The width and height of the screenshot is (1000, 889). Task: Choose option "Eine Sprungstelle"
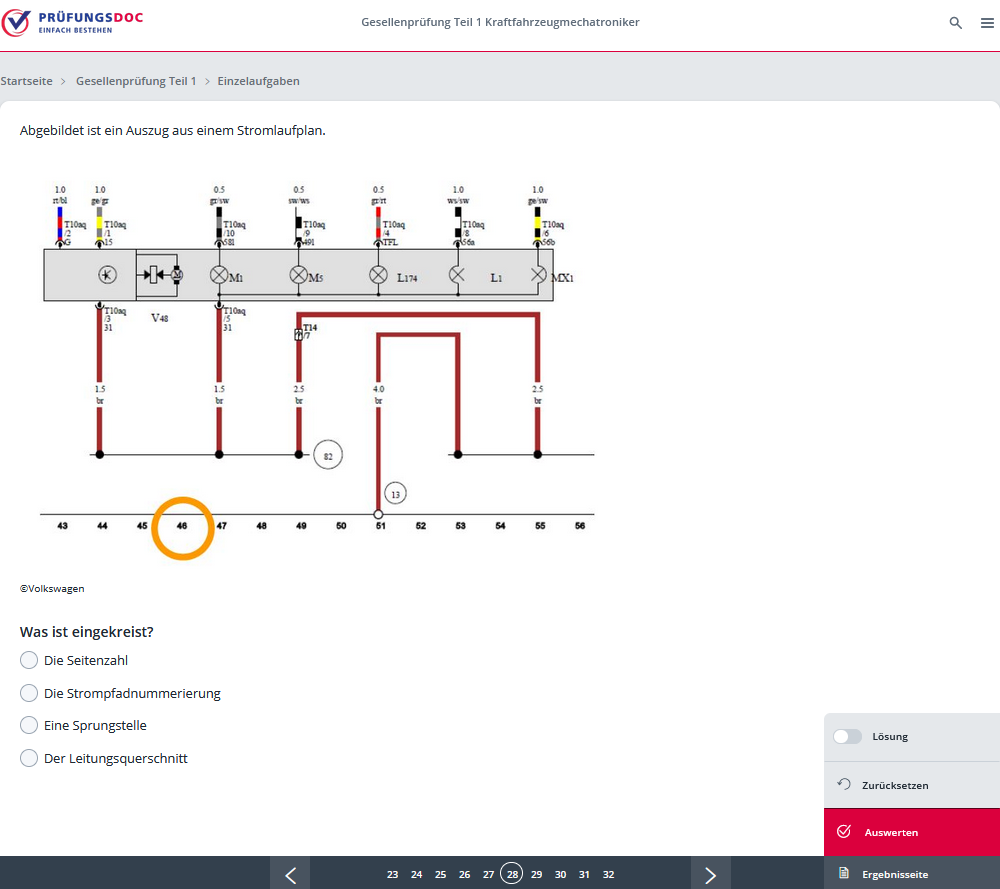tap(29, 726)
